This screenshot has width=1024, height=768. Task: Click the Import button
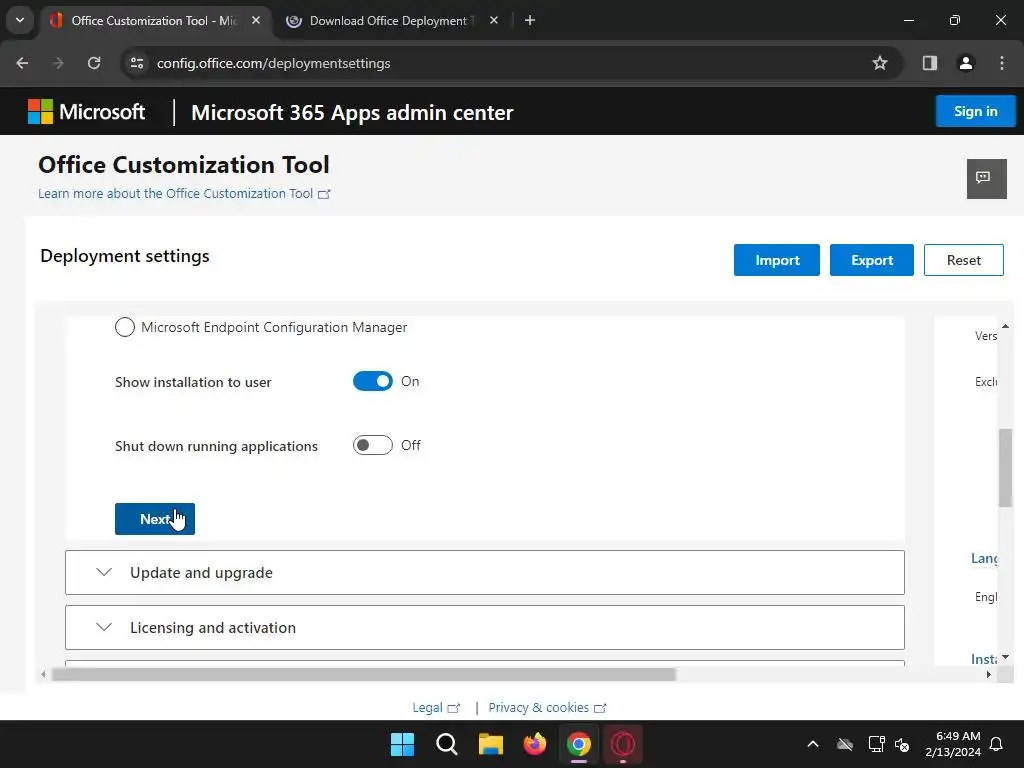(776, 260)
